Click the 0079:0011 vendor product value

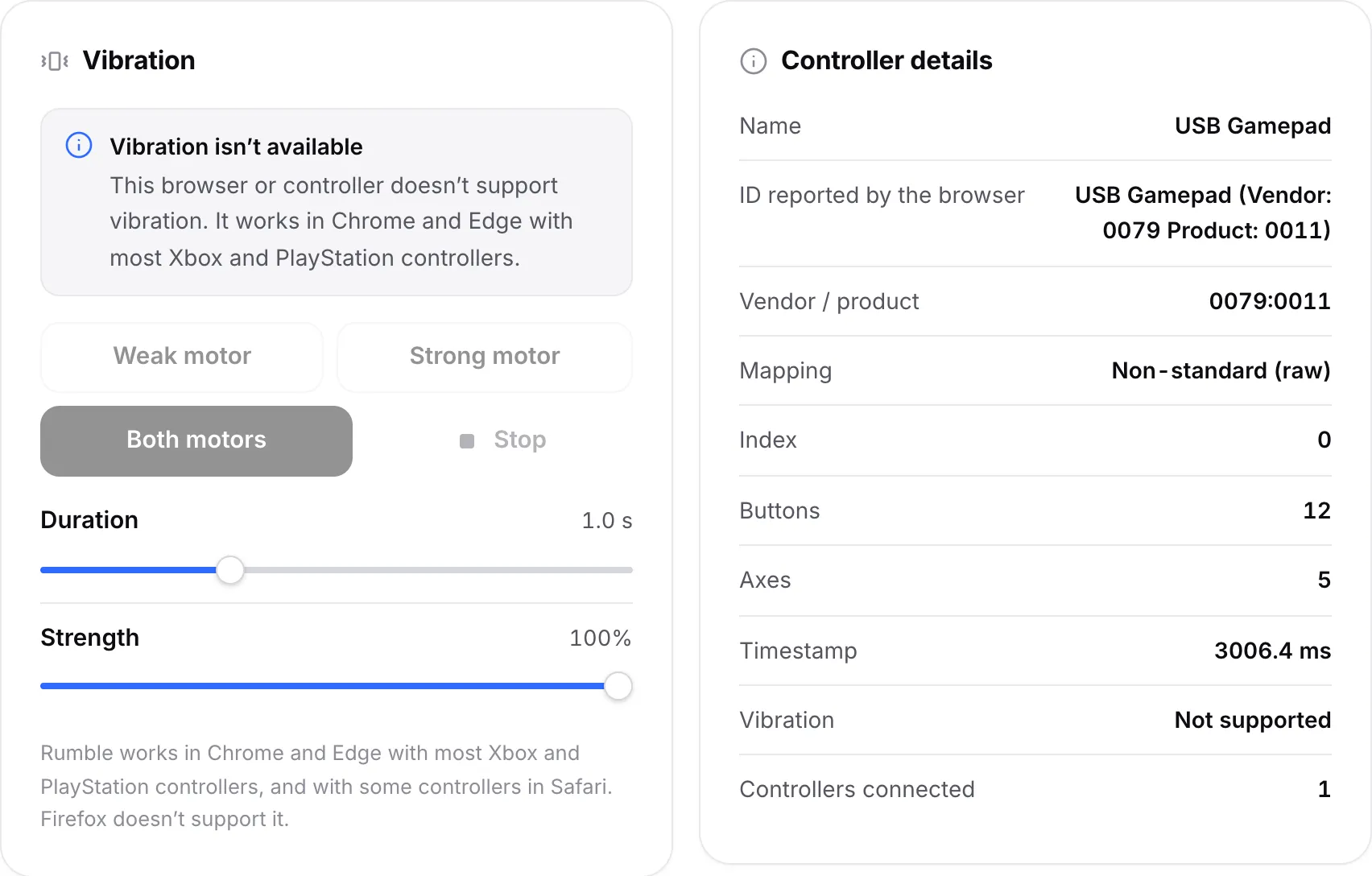coord(1270,301)
